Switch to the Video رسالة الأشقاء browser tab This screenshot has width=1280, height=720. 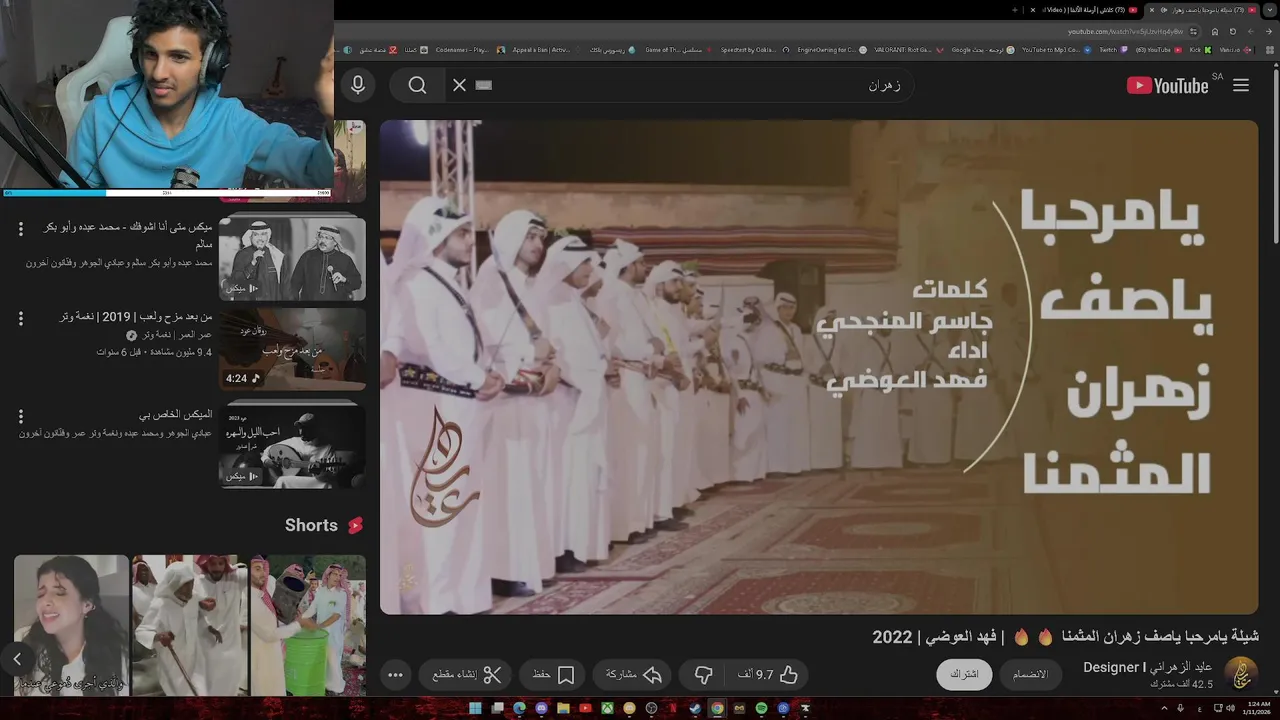1085,10
